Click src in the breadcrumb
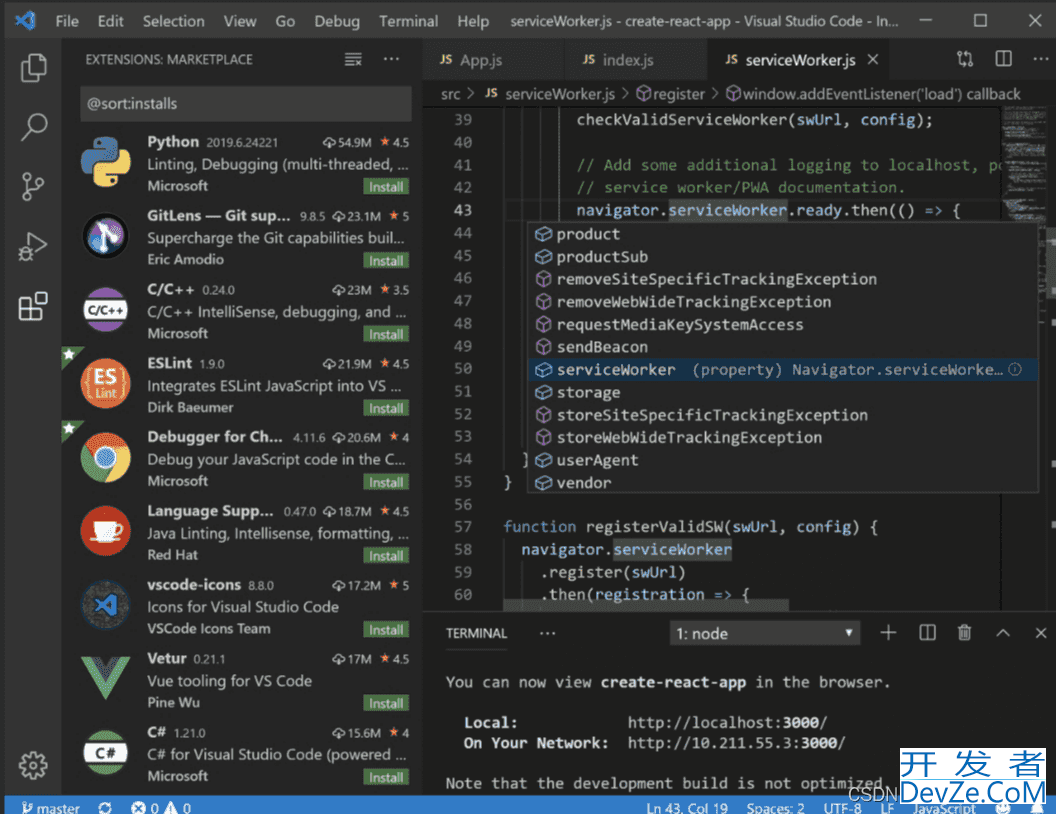 (x=451, y=94)
